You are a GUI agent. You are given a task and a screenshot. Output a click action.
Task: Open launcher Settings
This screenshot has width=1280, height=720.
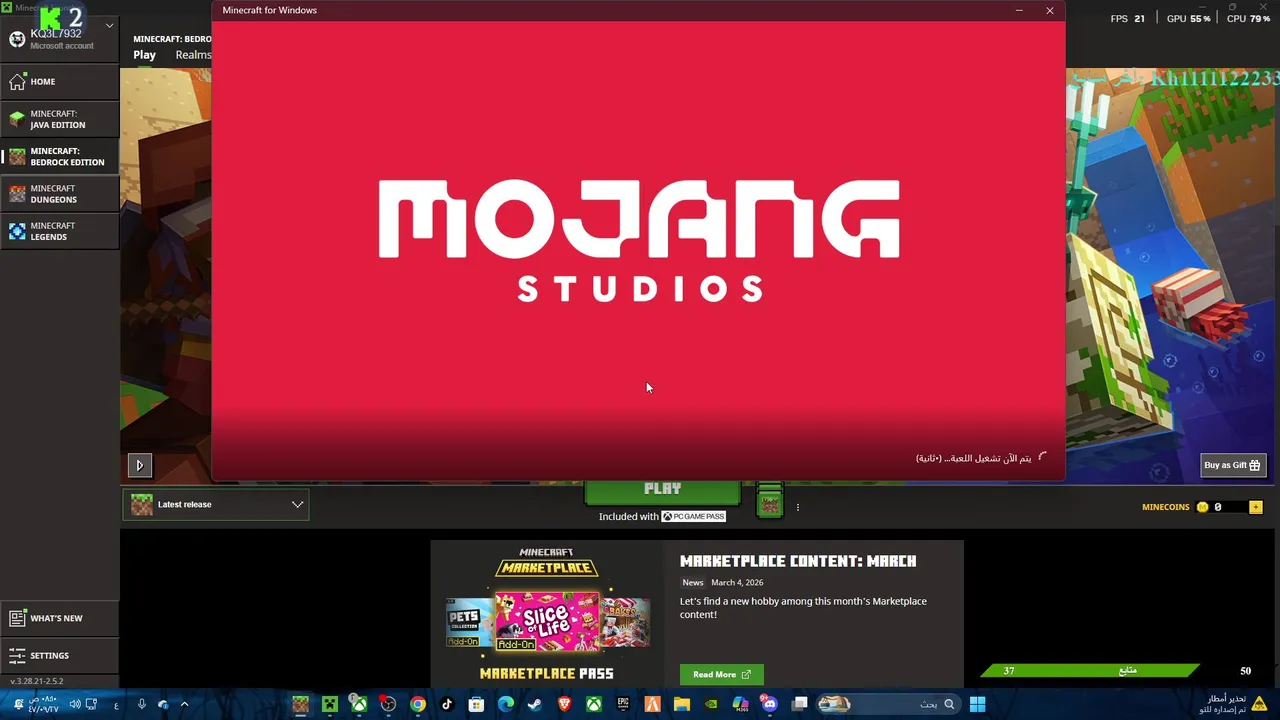59,655
